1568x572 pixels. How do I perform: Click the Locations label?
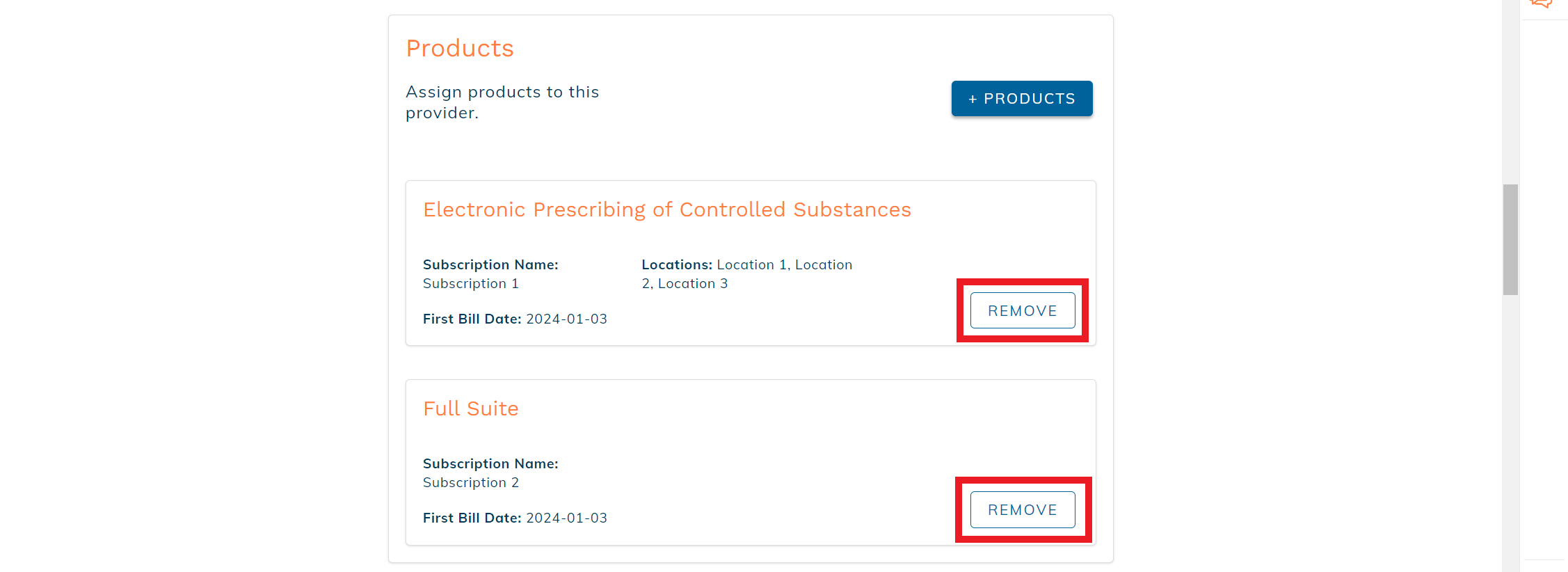point(677,264)
